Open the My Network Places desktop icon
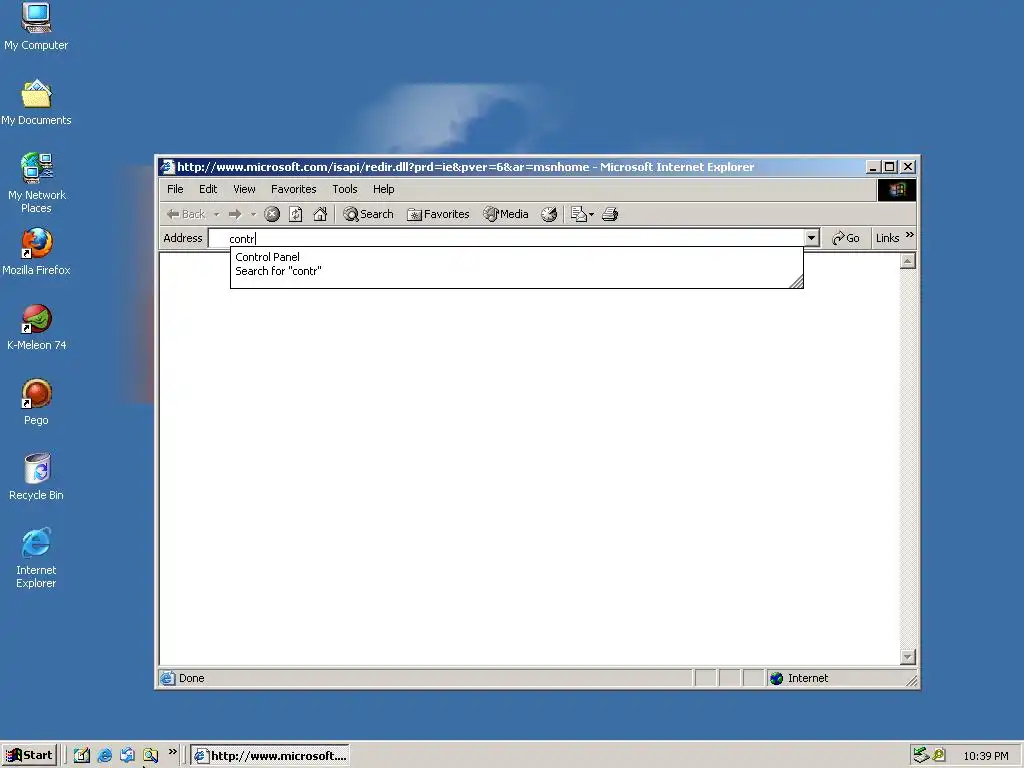Screen dimensions: 1024x768 pos(36,183)
